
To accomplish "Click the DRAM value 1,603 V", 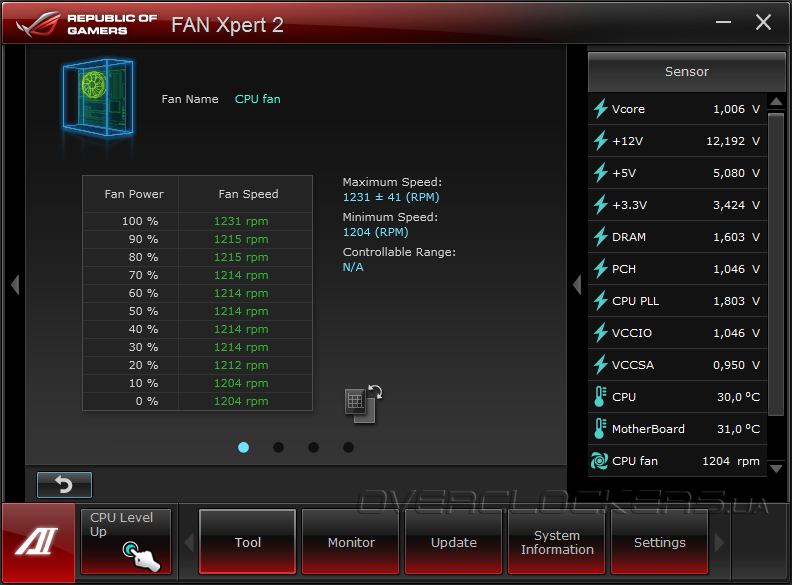I will [x=736, y=237].
